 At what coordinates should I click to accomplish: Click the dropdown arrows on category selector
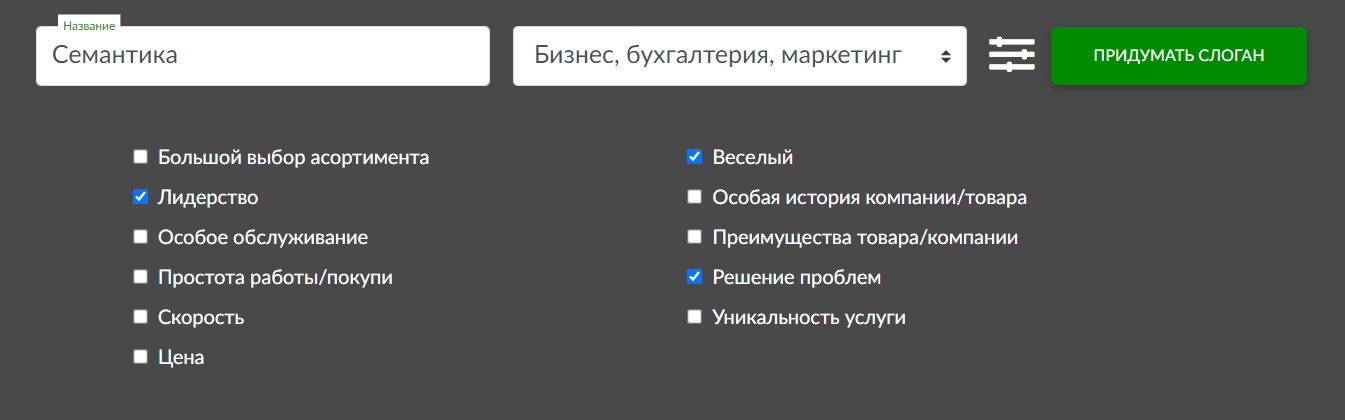coord(945,56)
